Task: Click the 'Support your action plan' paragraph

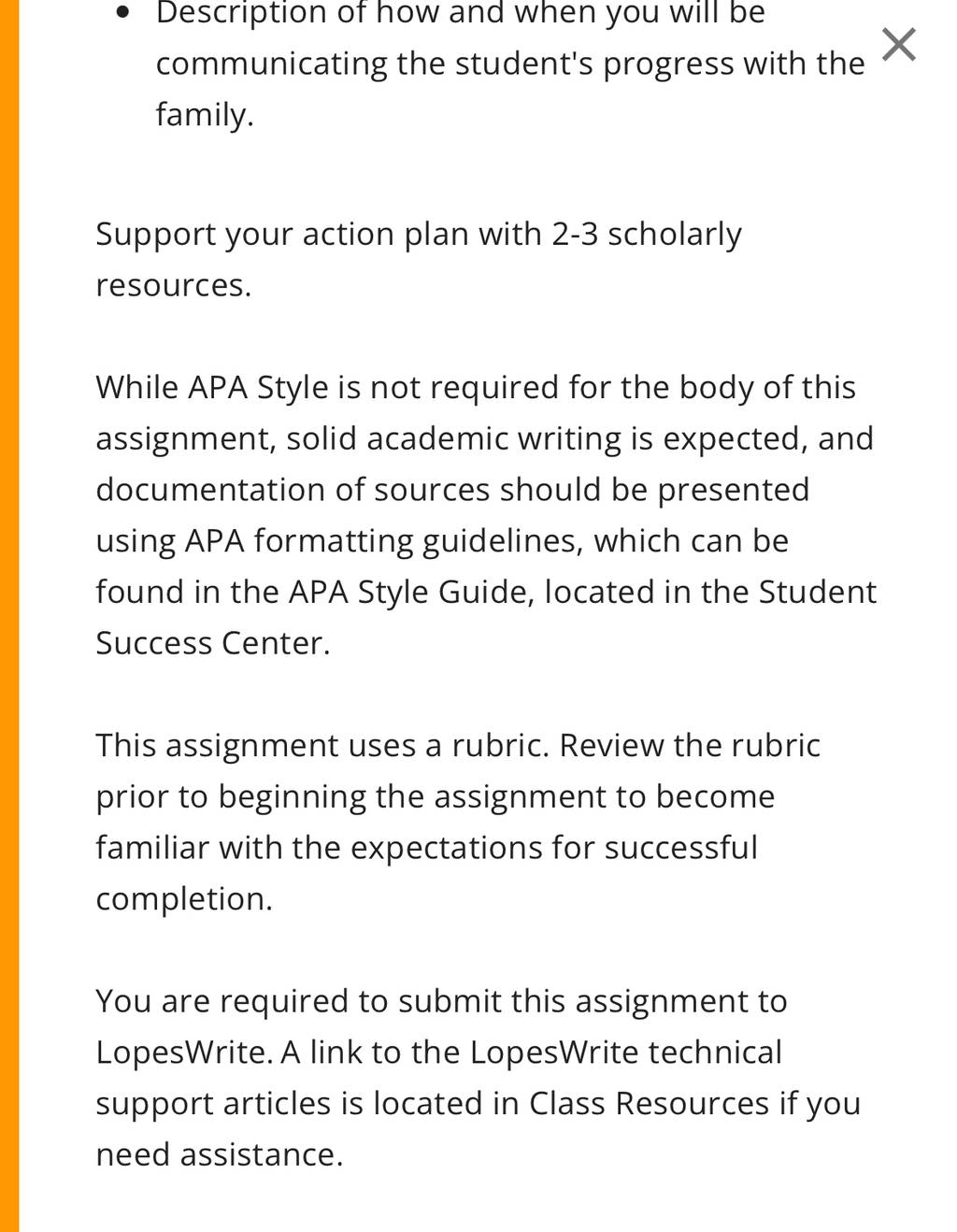Action: pyautogui.click(x=419, y=259)
